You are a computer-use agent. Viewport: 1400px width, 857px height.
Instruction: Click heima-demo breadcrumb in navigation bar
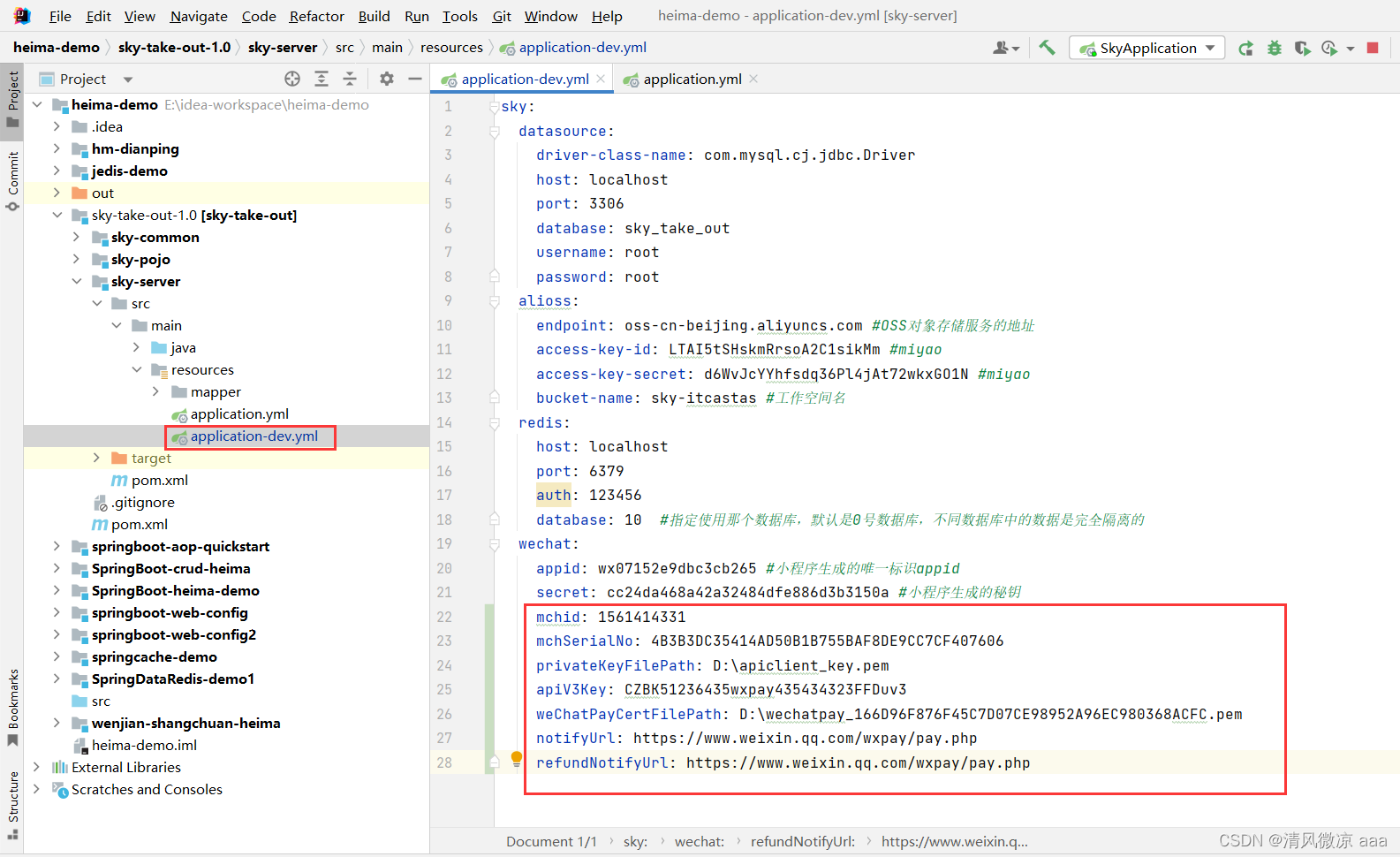click(x=57, y=48)
